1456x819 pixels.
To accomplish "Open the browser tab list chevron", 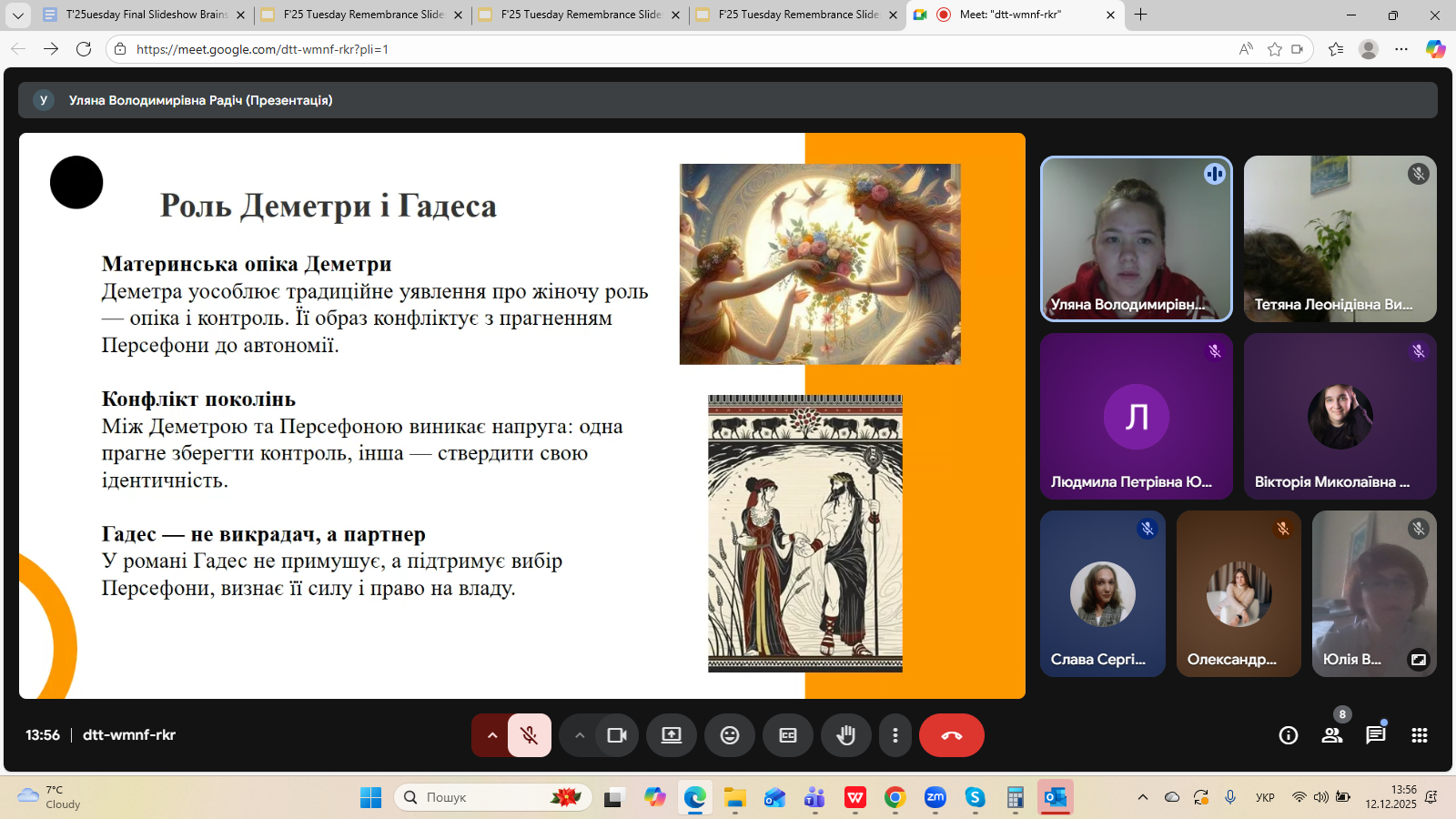I will (x=18, y=15).
